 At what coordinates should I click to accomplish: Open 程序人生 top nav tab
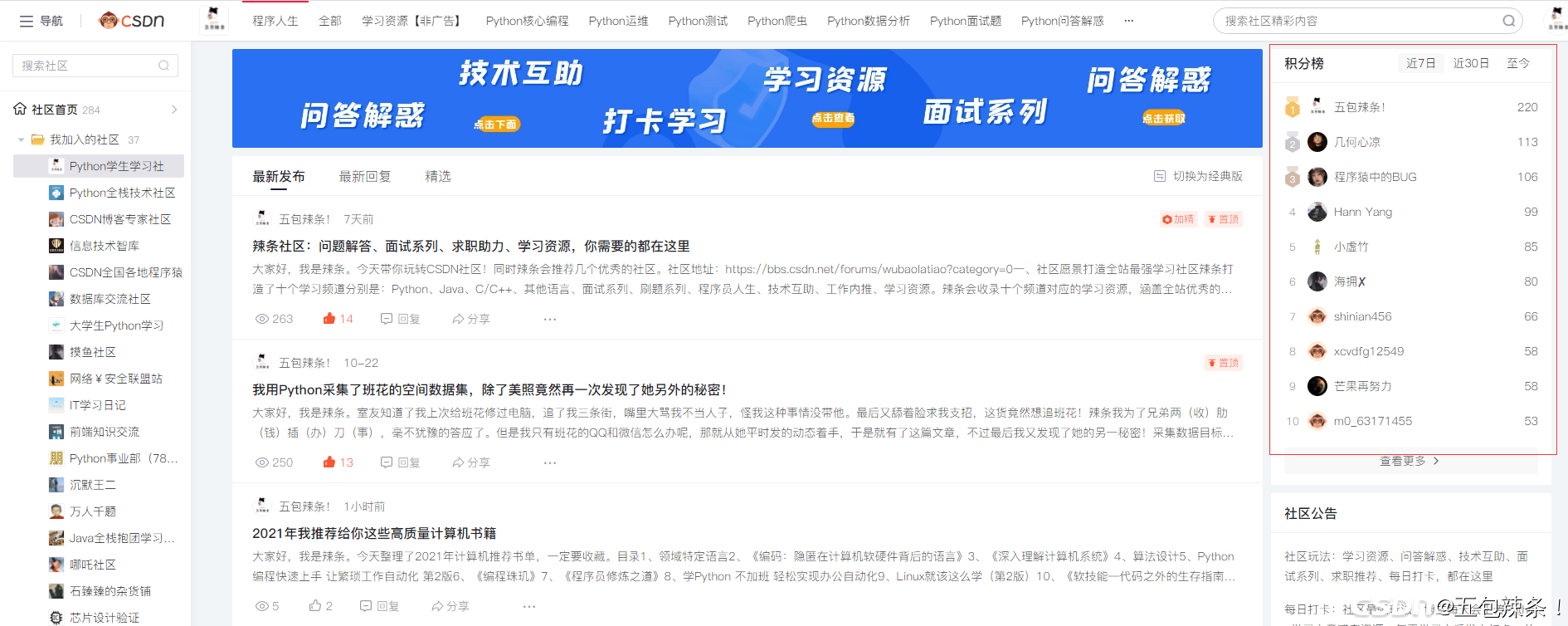[275, 21]
